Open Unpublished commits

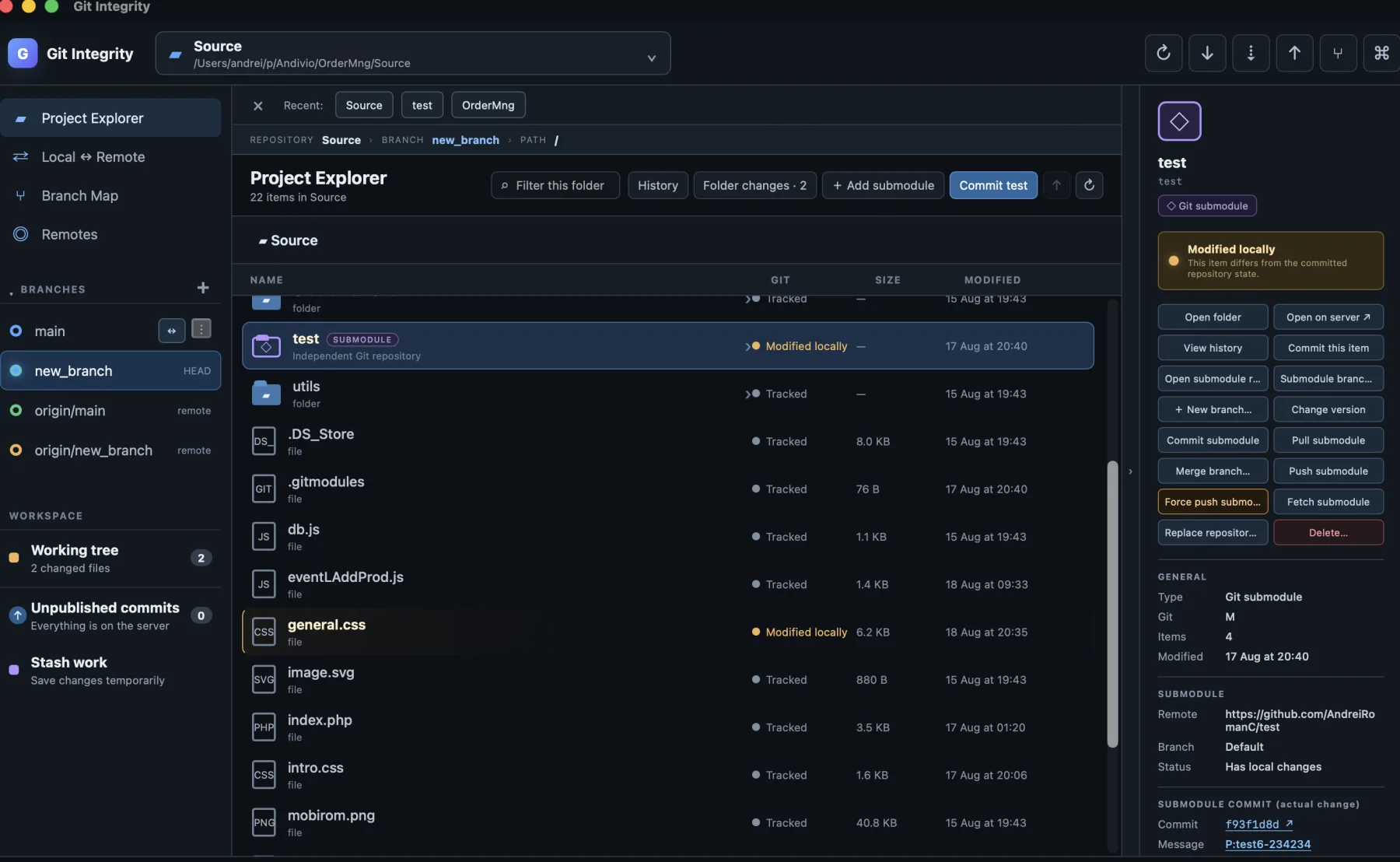[110, 615]
